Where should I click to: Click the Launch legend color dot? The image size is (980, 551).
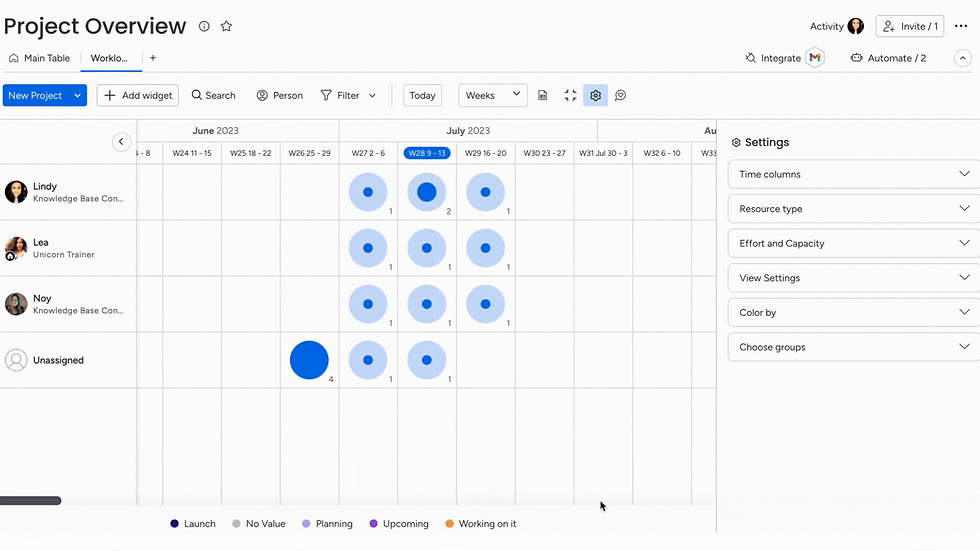coord(175,524)
